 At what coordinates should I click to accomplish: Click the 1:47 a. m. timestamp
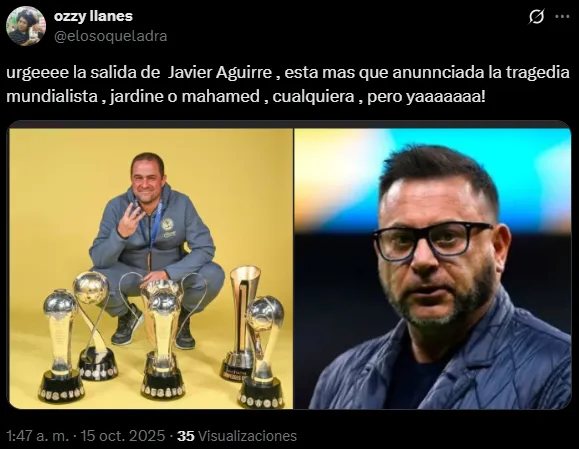coord(38,436)
